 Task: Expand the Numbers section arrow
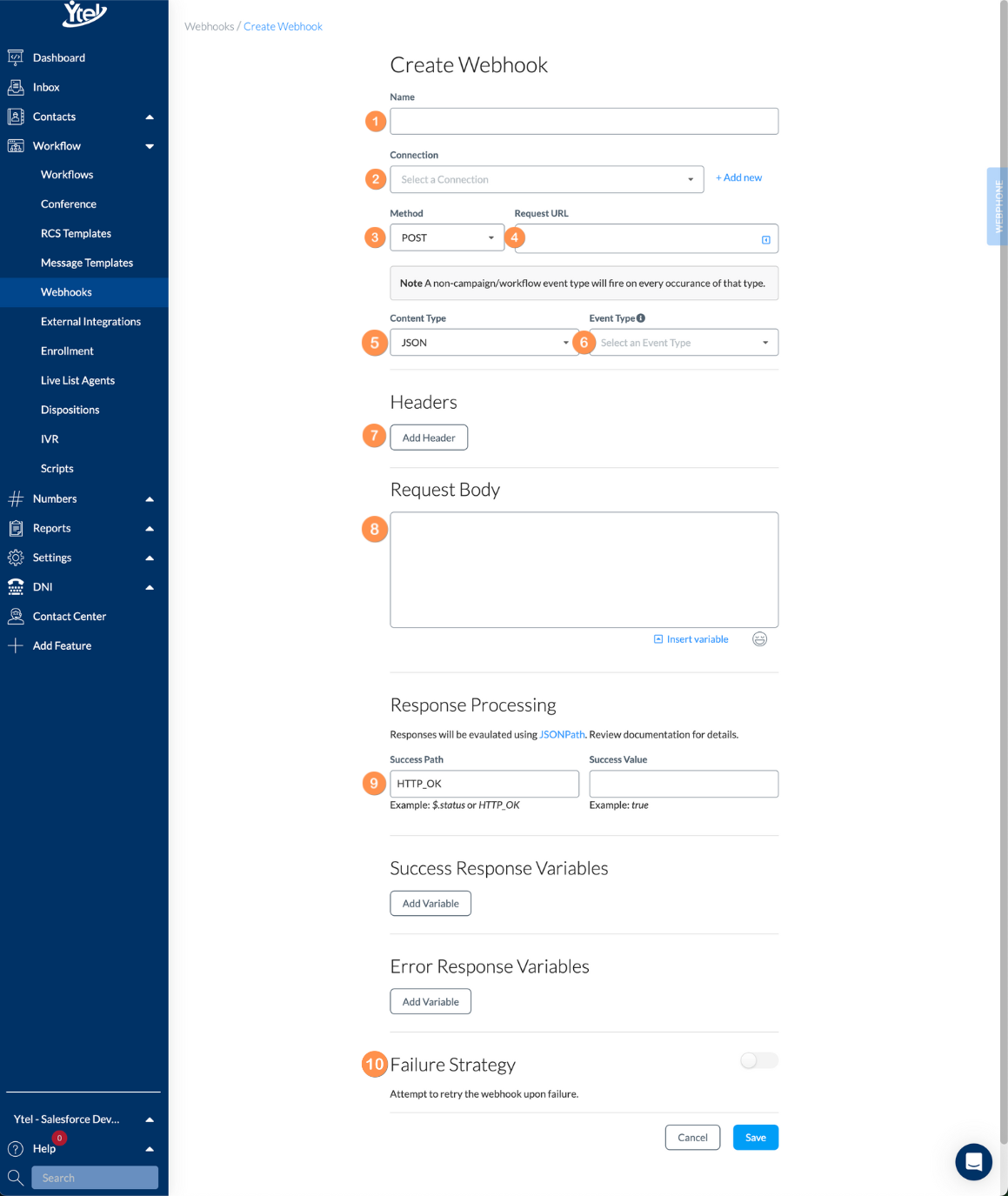pos(150,498)
